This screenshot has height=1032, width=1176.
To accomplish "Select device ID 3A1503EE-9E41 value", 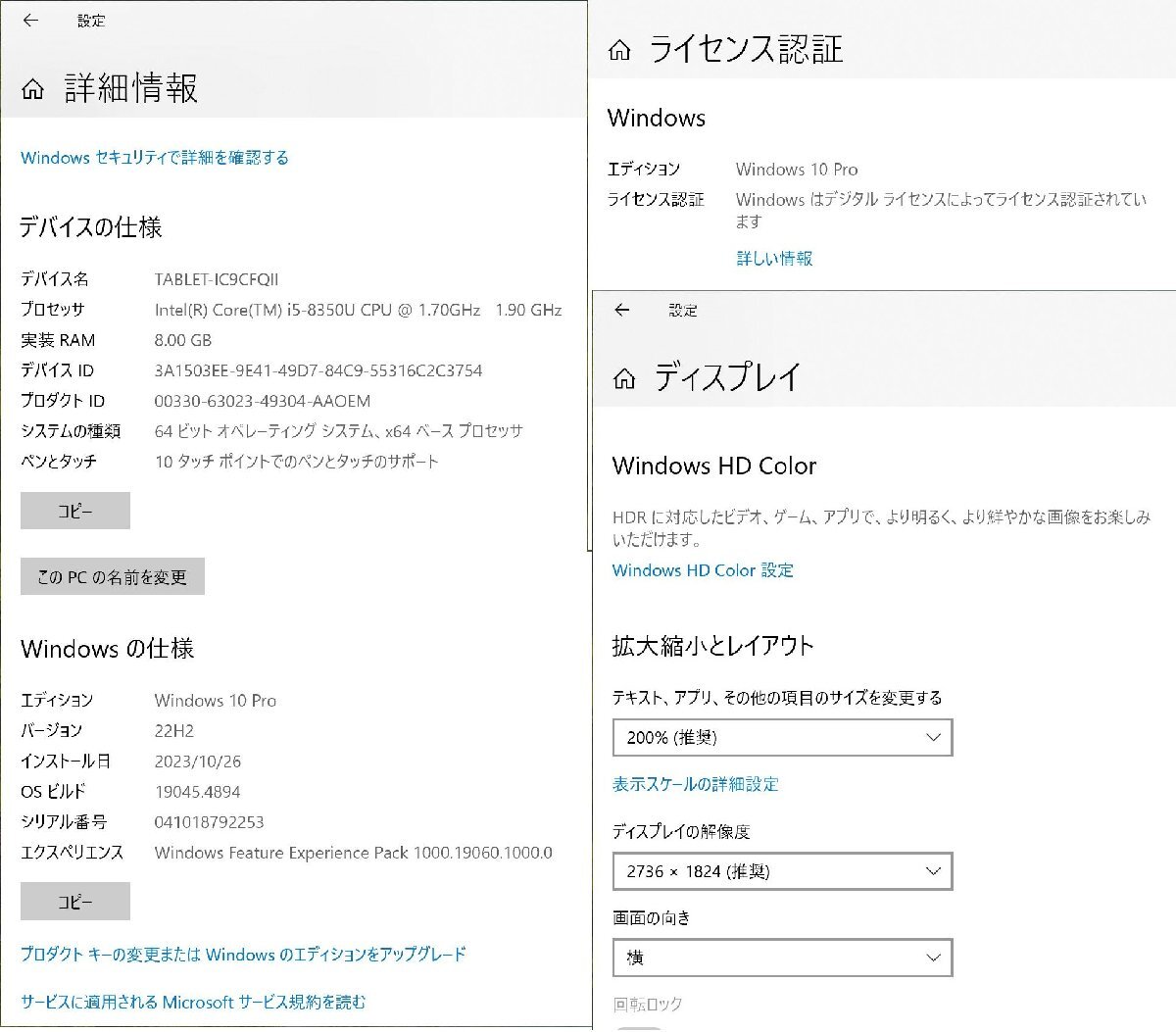I will pyautogui.click(x=318, y=370).
